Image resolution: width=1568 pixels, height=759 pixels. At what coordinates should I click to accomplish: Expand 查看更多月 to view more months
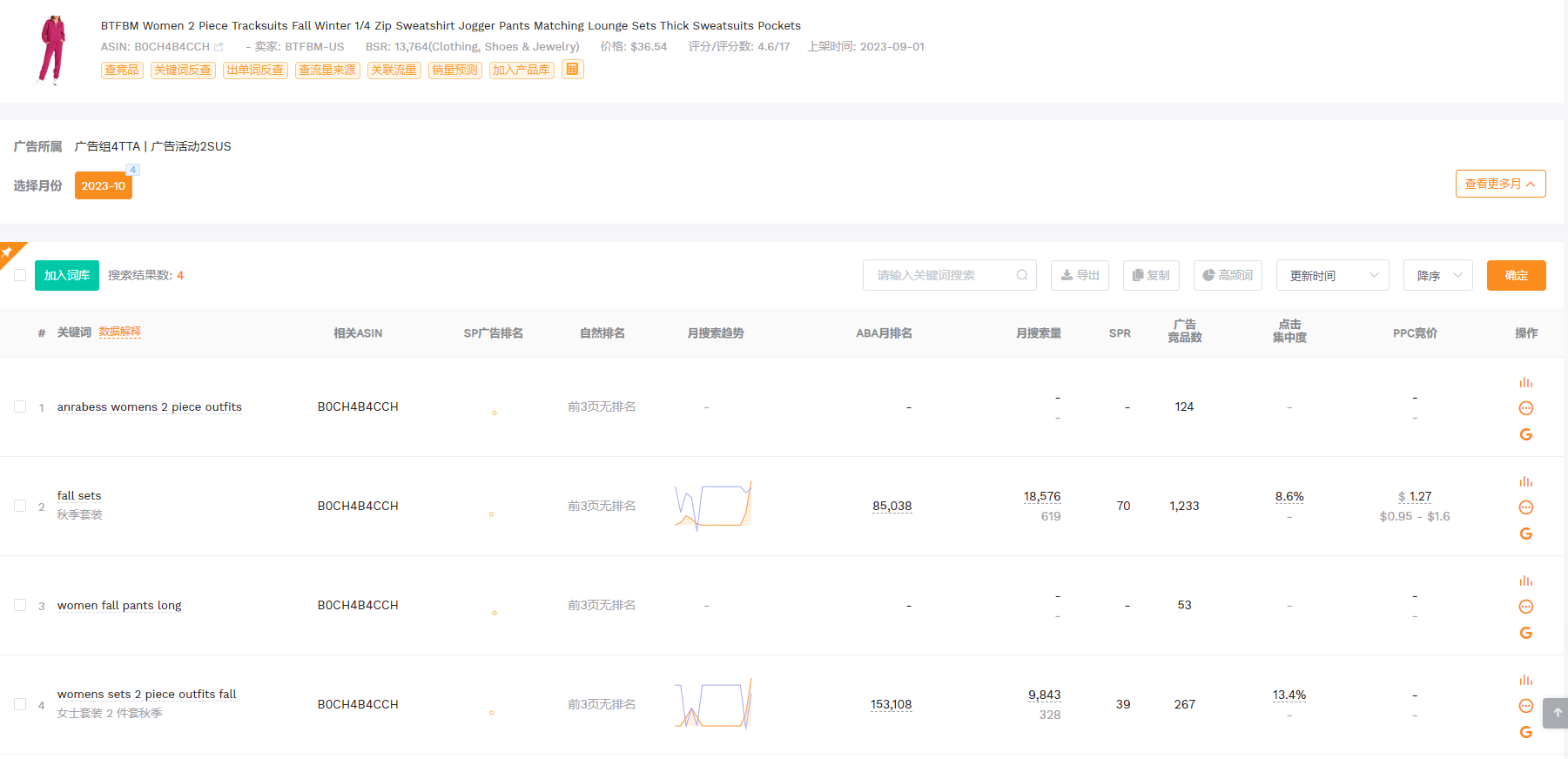coord(1499,184)
